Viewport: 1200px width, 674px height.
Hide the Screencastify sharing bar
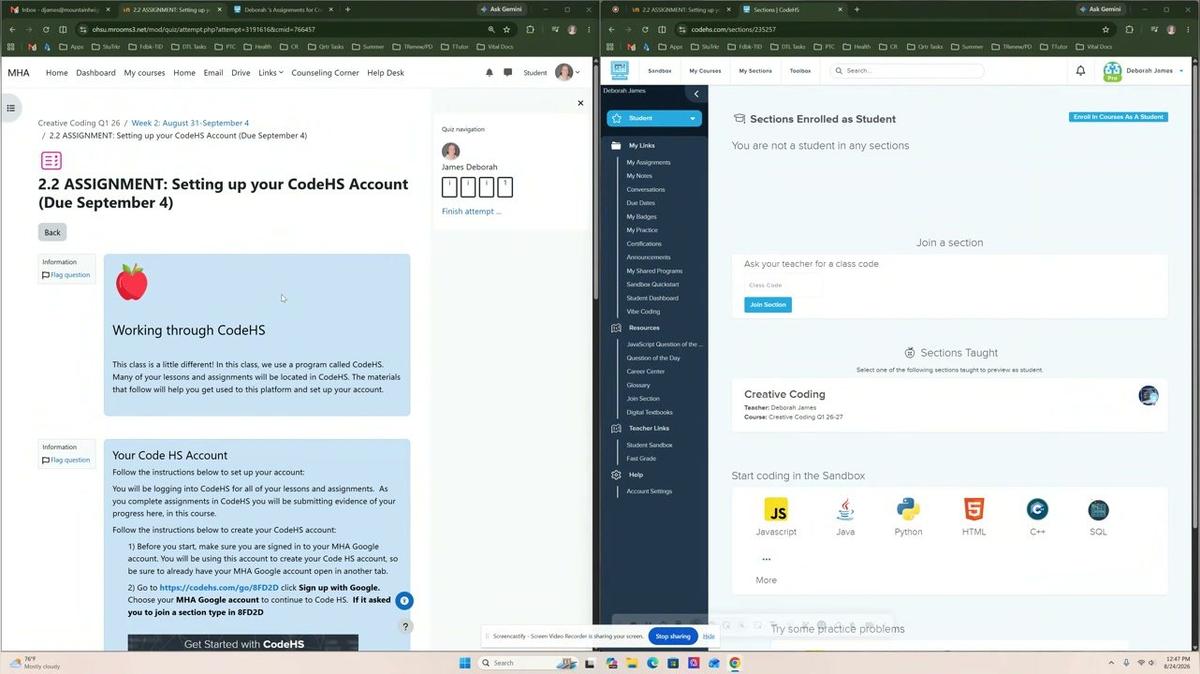click(708, 636)
